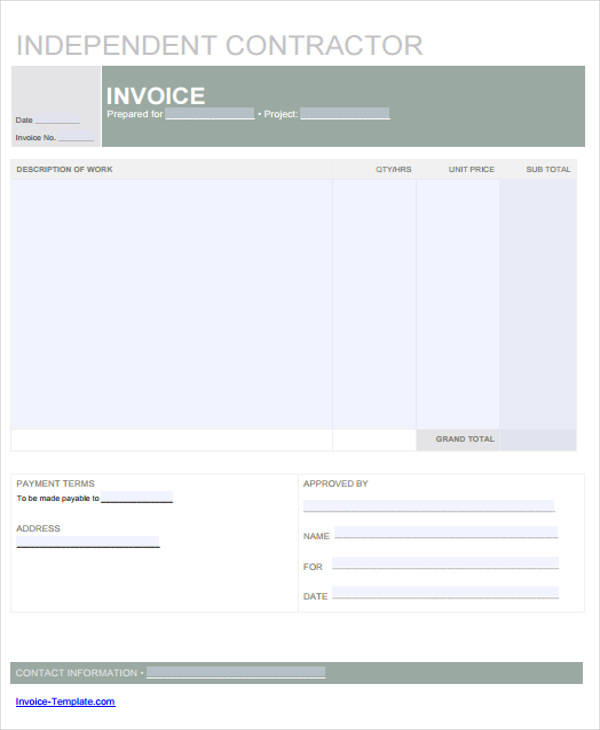
Task: Click the Approved By signature line
Action: (x=429, y=506)
